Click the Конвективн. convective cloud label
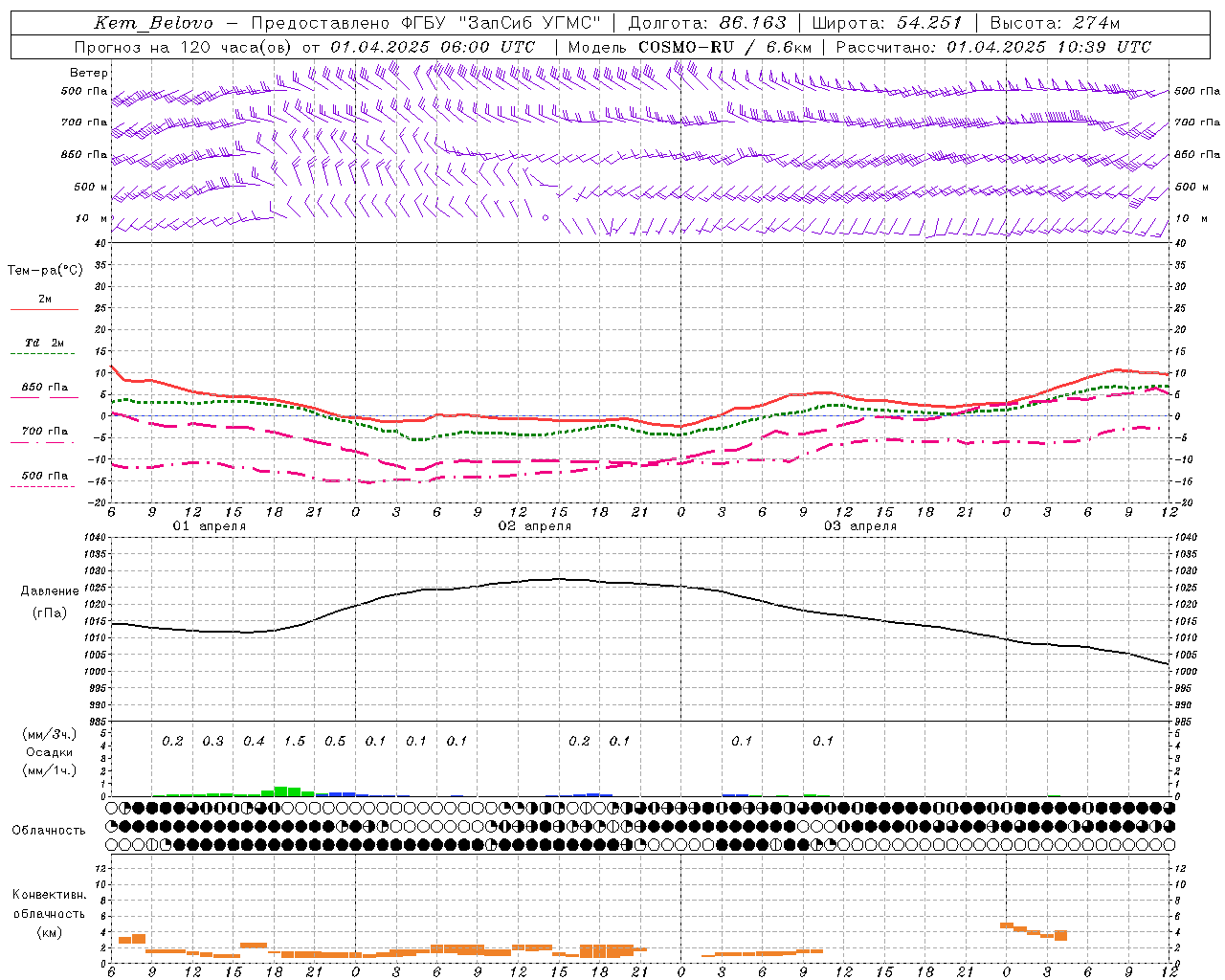1225x980 pixels. [x=49, y=895]
